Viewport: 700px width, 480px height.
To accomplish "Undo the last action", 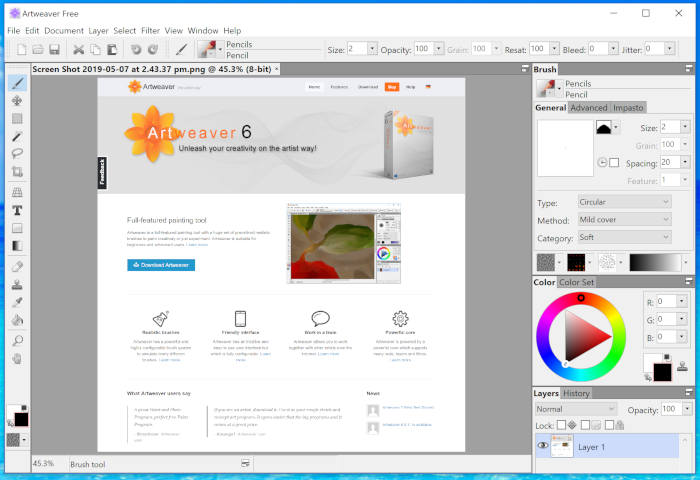I will [136, 49].
